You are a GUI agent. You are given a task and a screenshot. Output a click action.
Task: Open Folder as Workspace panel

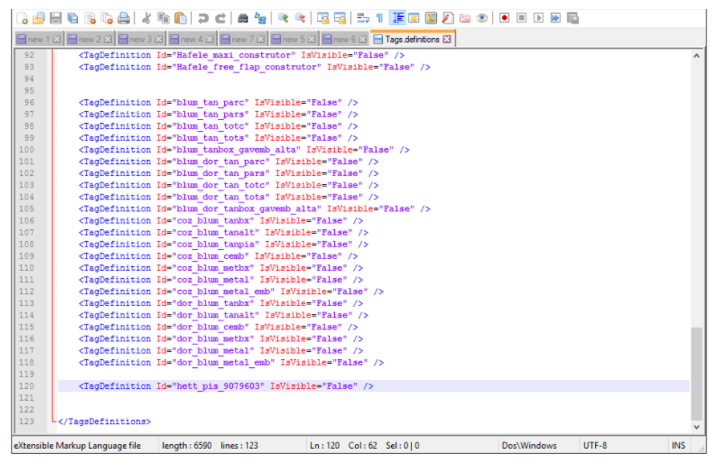click(x=465, y=18)
